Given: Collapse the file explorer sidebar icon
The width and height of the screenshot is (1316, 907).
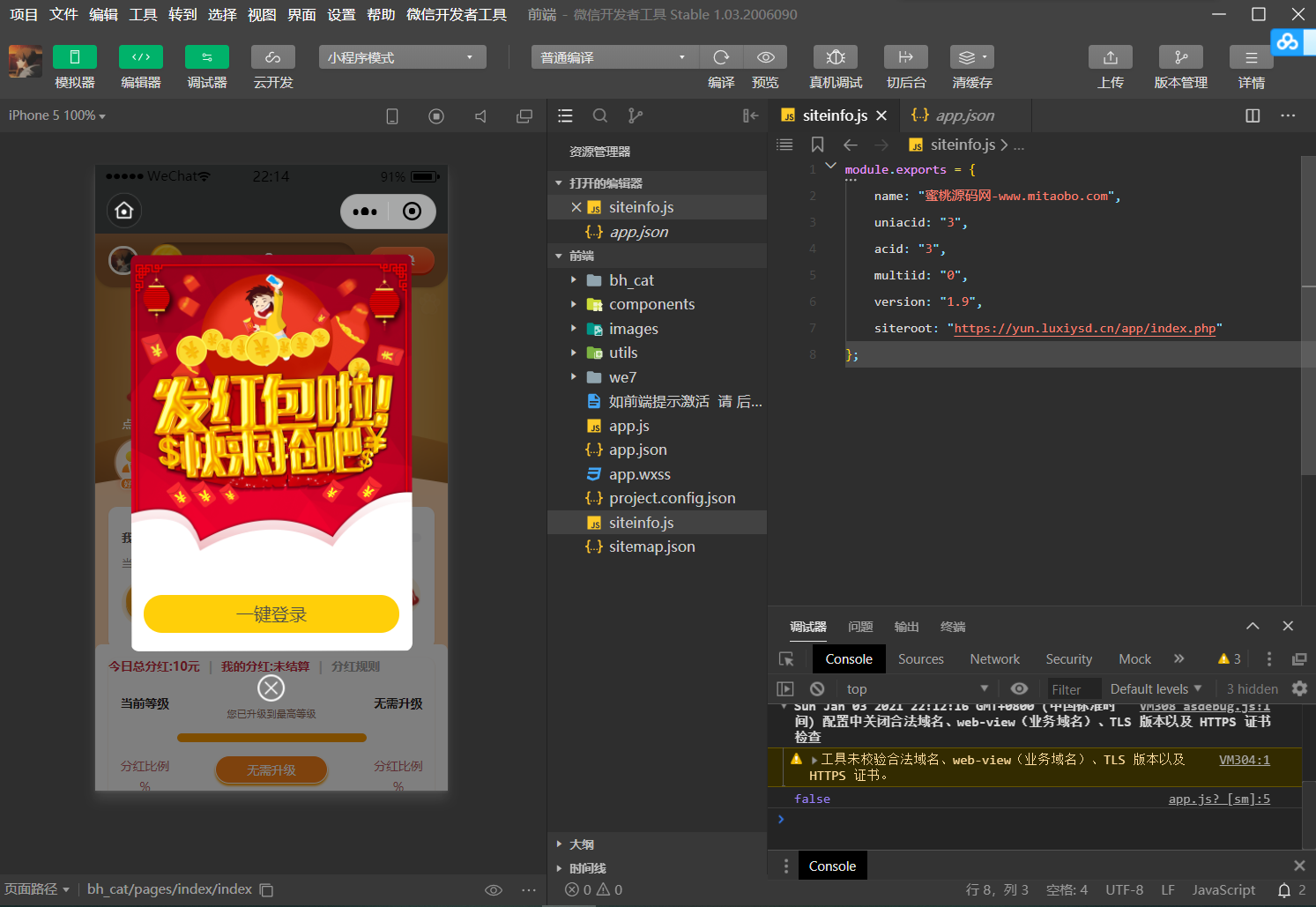Looking at the screenshot, I should pos(750,115).
